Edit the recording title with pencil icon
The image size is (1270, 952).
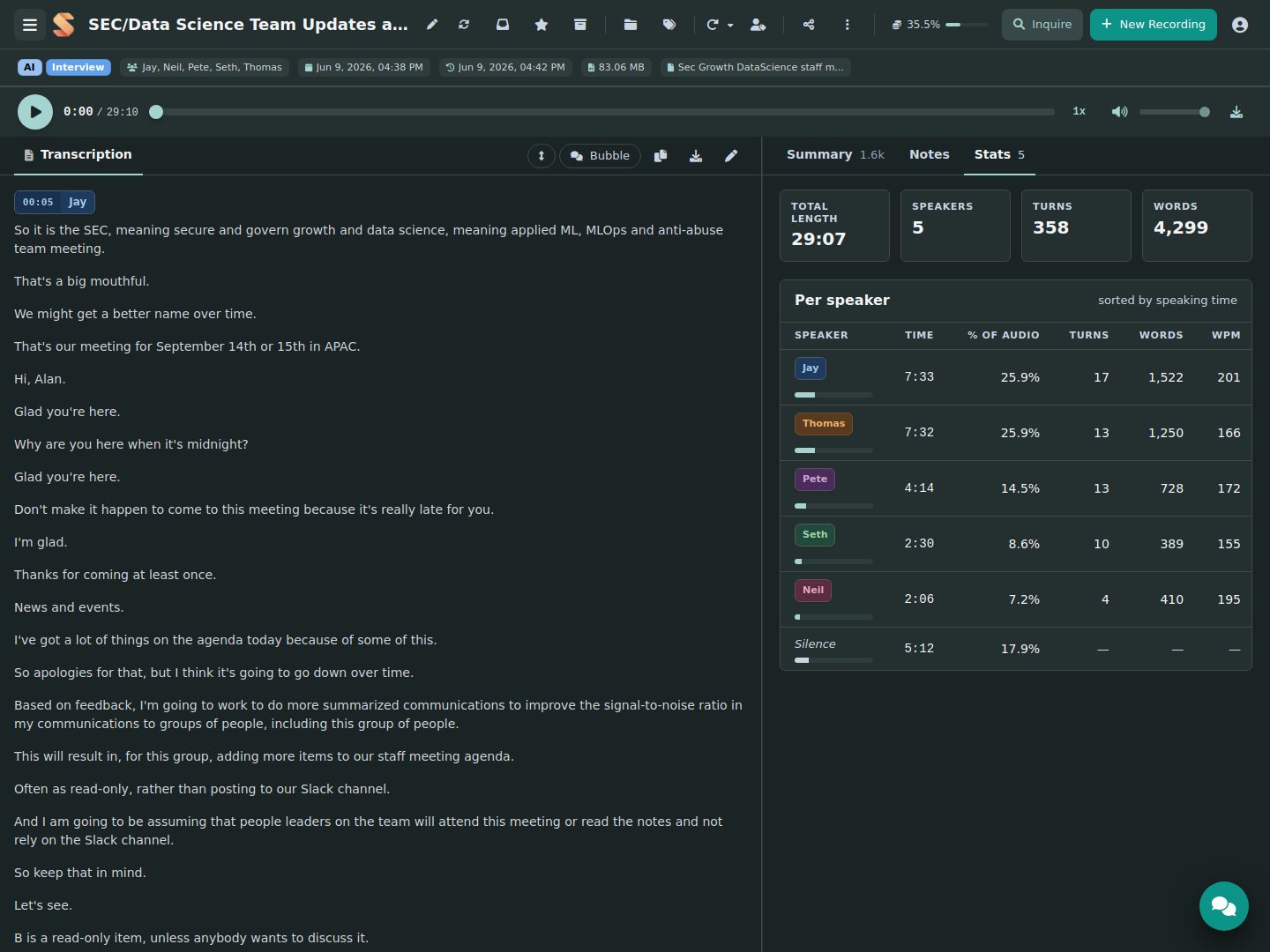click(432, 25)
